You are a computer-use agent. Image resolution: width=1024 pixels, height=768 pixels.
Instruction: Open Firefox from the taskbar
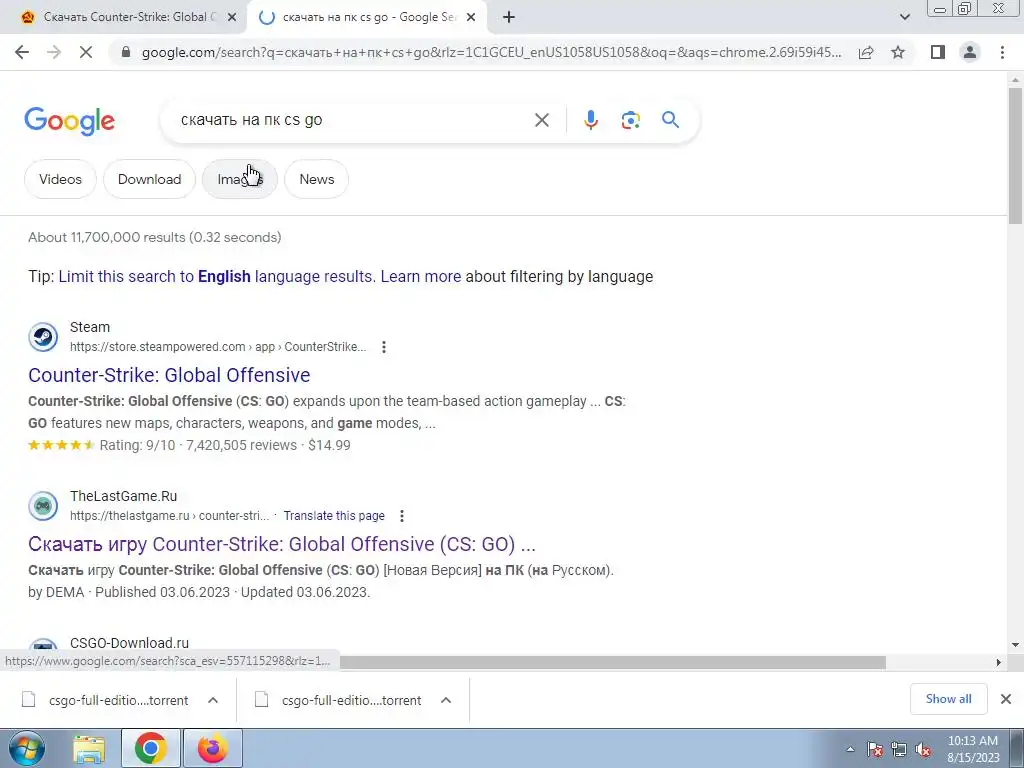213,748
